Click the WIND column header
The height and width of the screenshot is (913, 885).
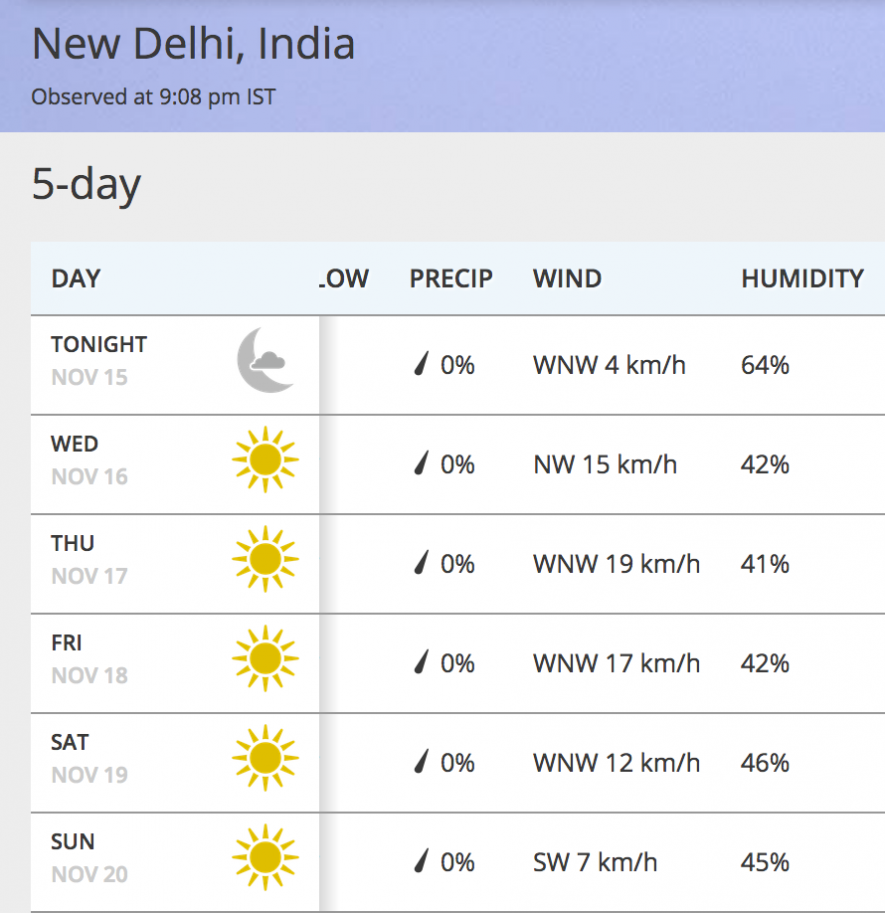pos(567,278)
